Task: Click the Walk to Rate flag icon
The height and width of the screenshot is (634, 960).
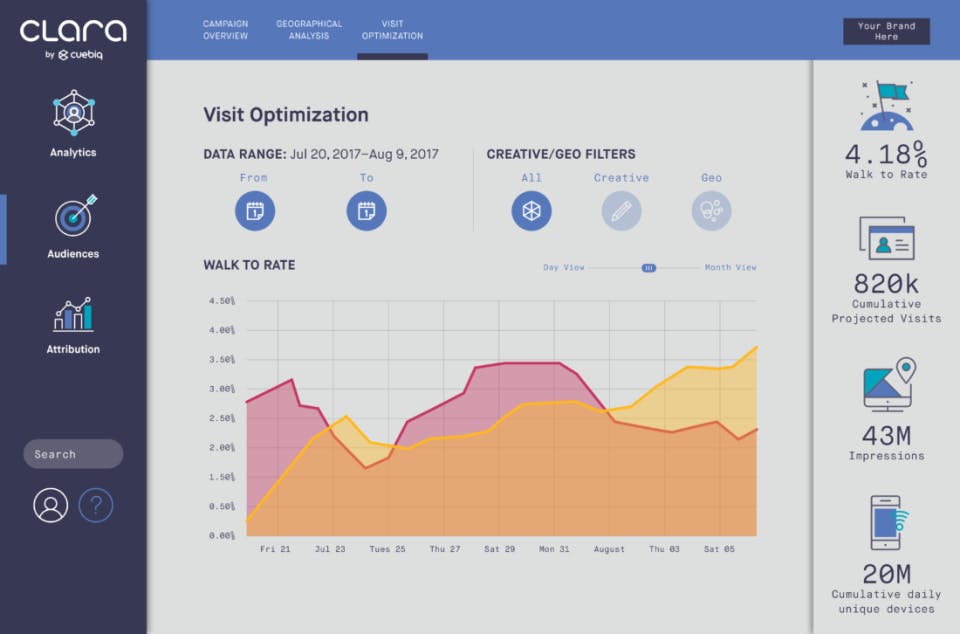Action: 887,106
